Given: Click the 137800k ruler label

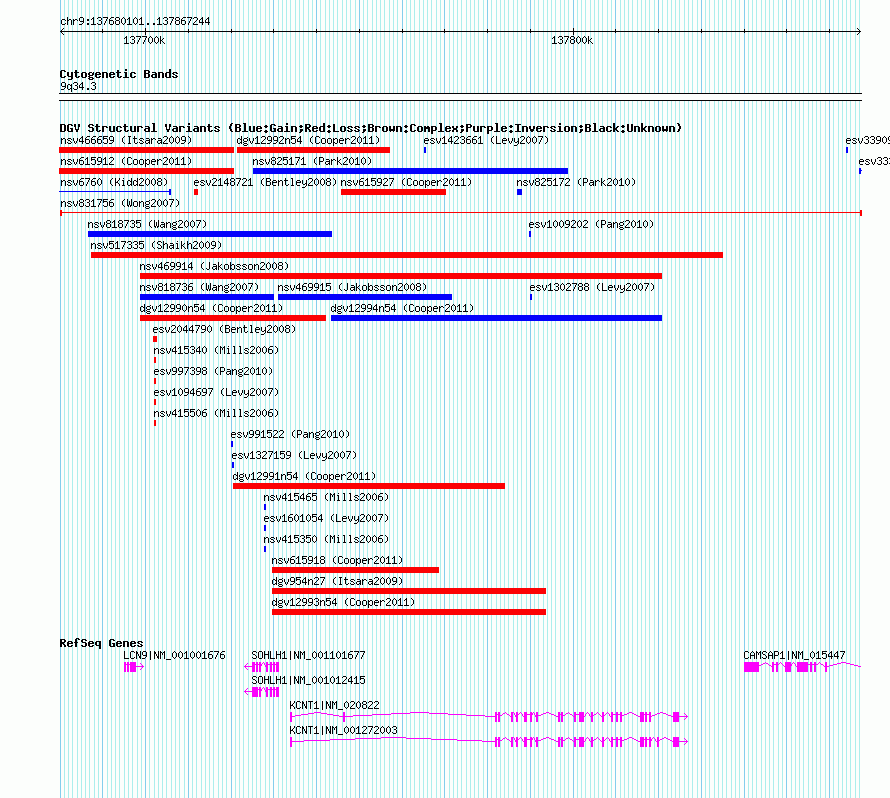Looking at the screenshot, I should pos(572,40).
